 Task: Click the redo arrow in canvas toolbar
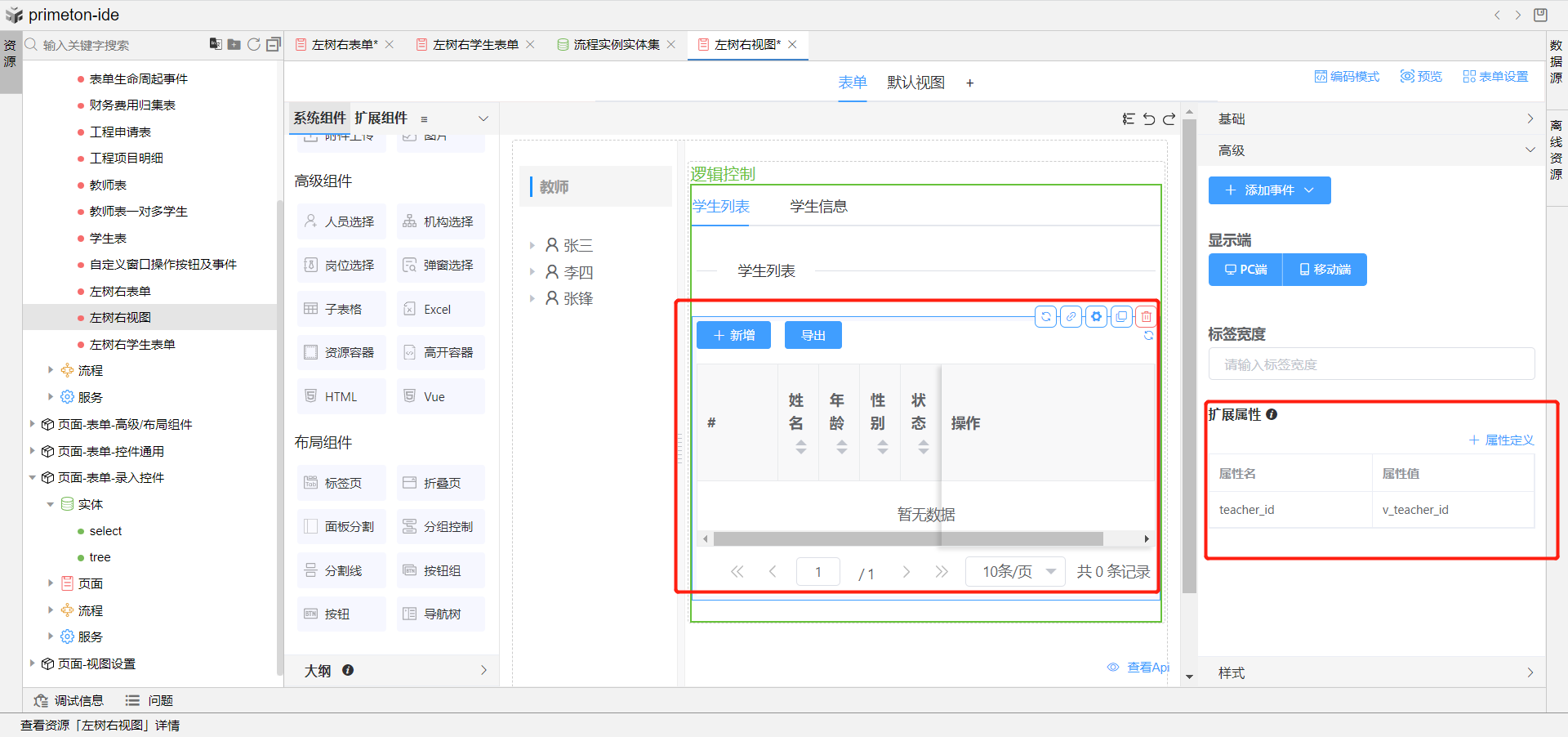(1169, 119)
